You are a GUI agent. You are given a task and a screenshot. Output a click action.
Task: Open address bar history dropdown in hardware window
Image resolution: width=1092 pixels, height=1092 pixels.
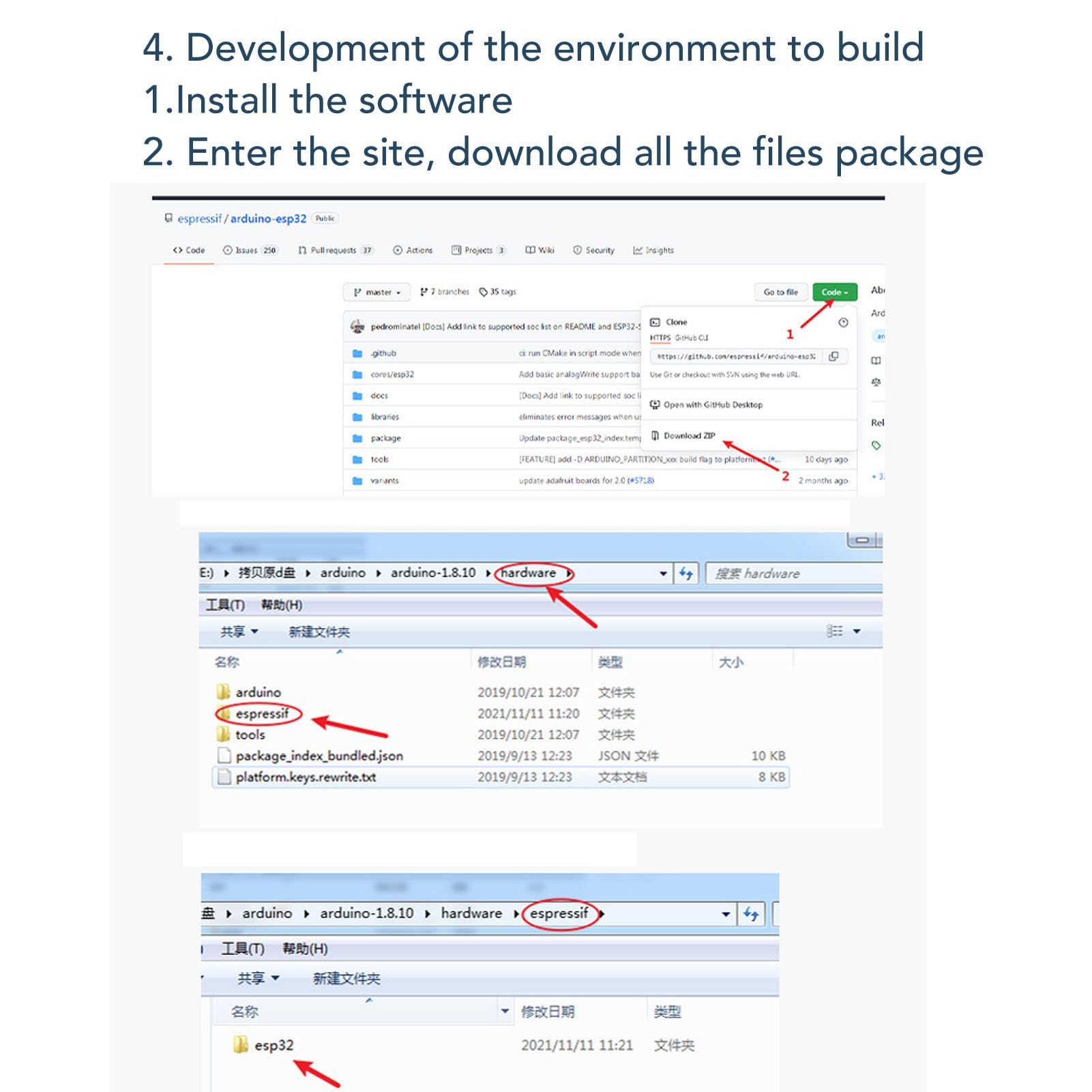tap(663, 574)
